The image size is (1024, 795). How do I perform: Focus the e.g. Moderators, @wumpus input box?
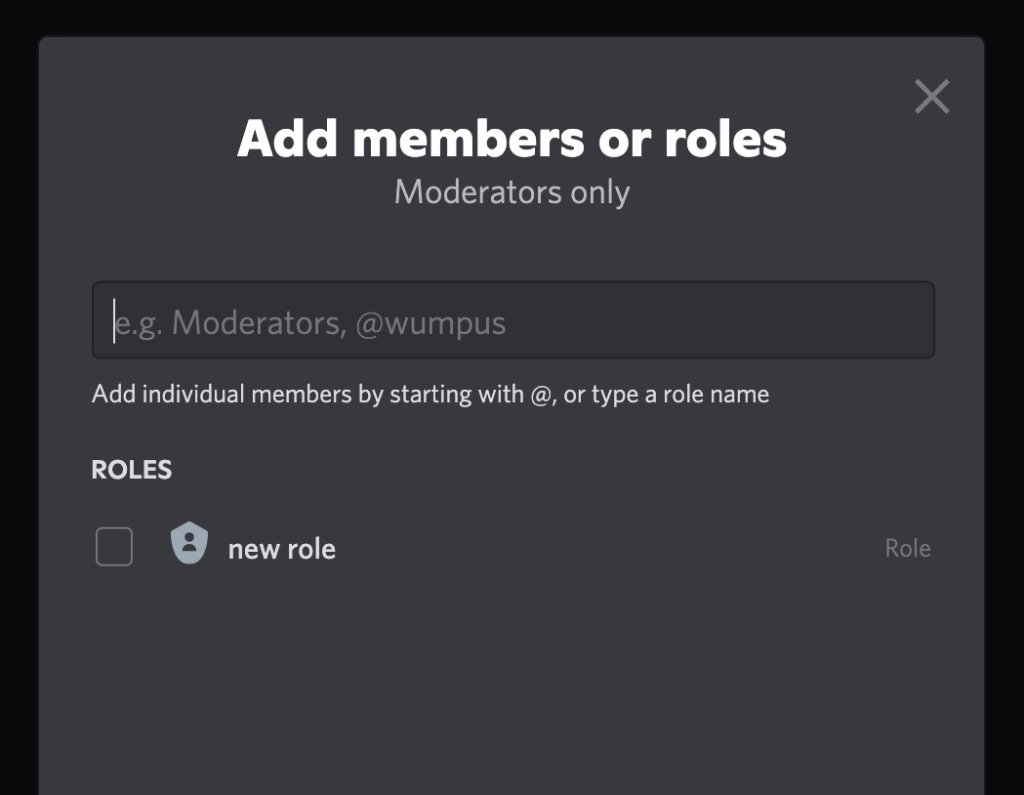[512, 320]
